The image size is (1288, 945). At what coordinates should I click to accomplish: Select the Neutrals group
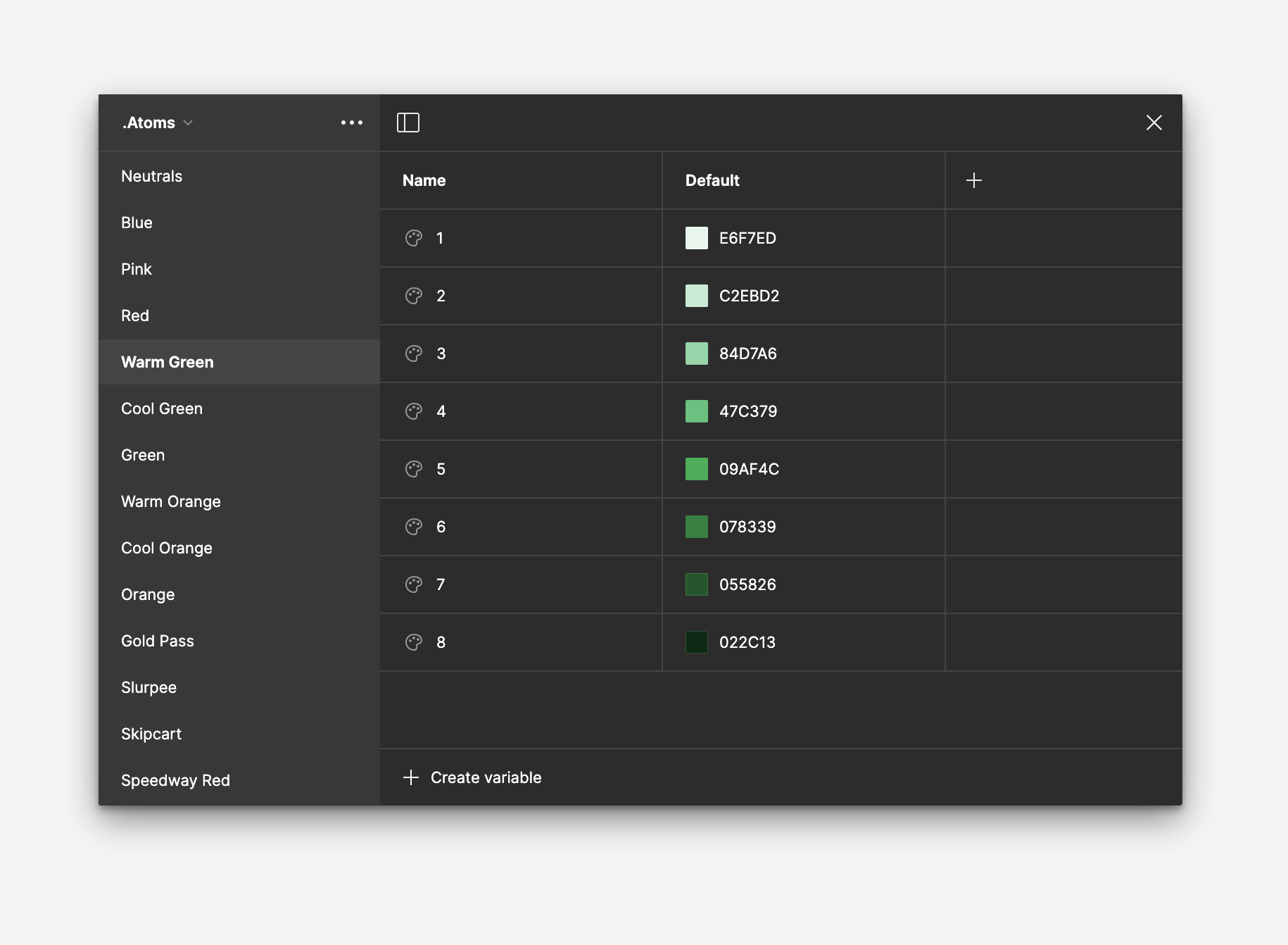[x=239, y=176]
